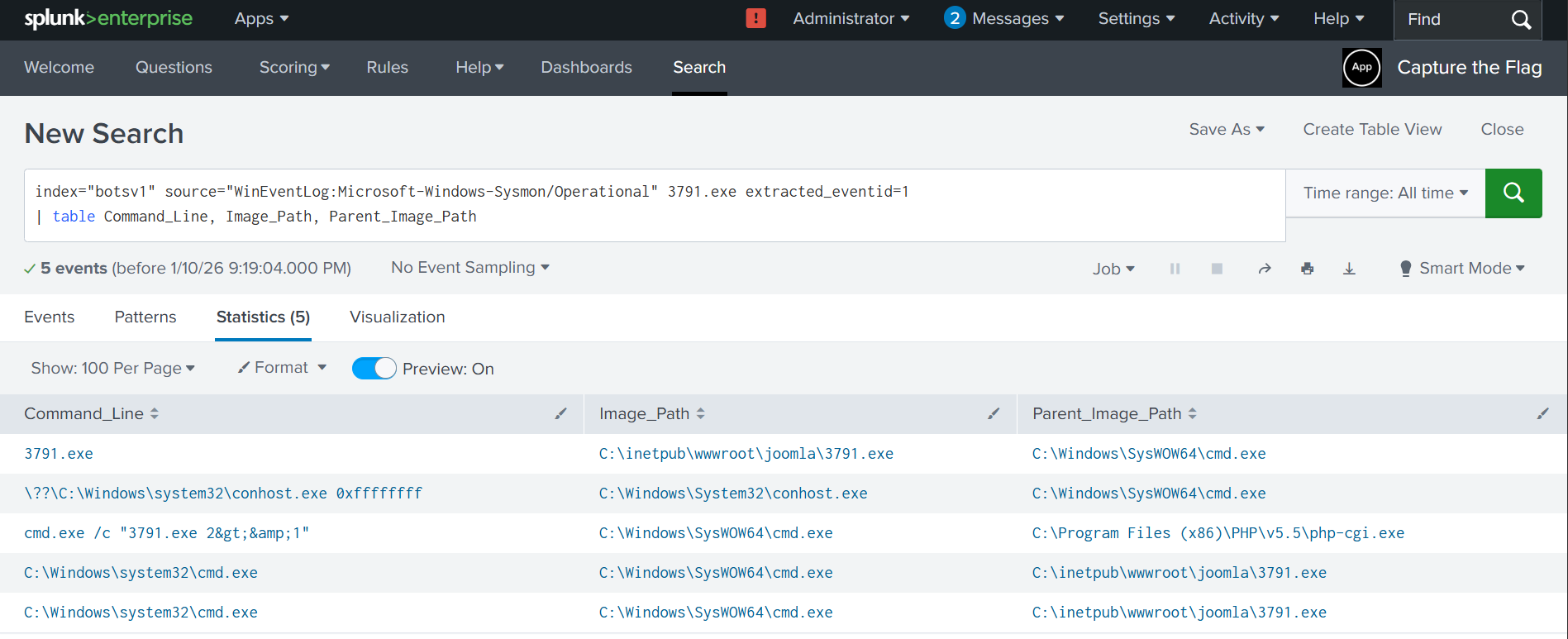Expand the Show 100 Per Page dropdown
The height and width of the screenshot is (639, 1568).
point(112,369)
